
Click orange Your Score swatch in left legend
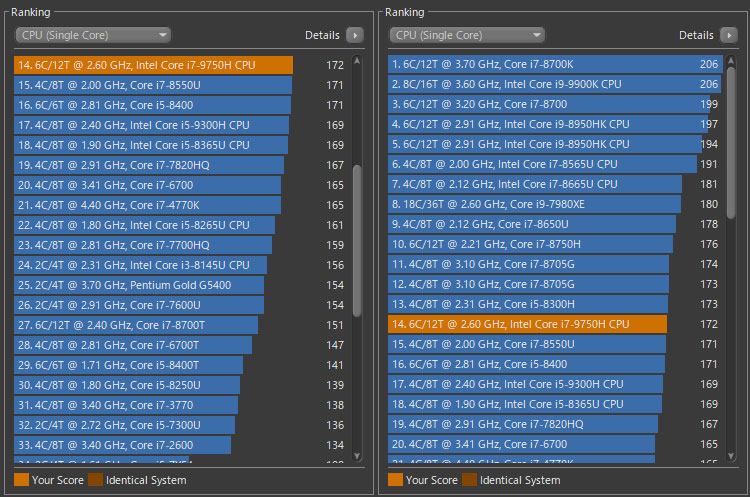pyautogui.click(x=21, y=480)
